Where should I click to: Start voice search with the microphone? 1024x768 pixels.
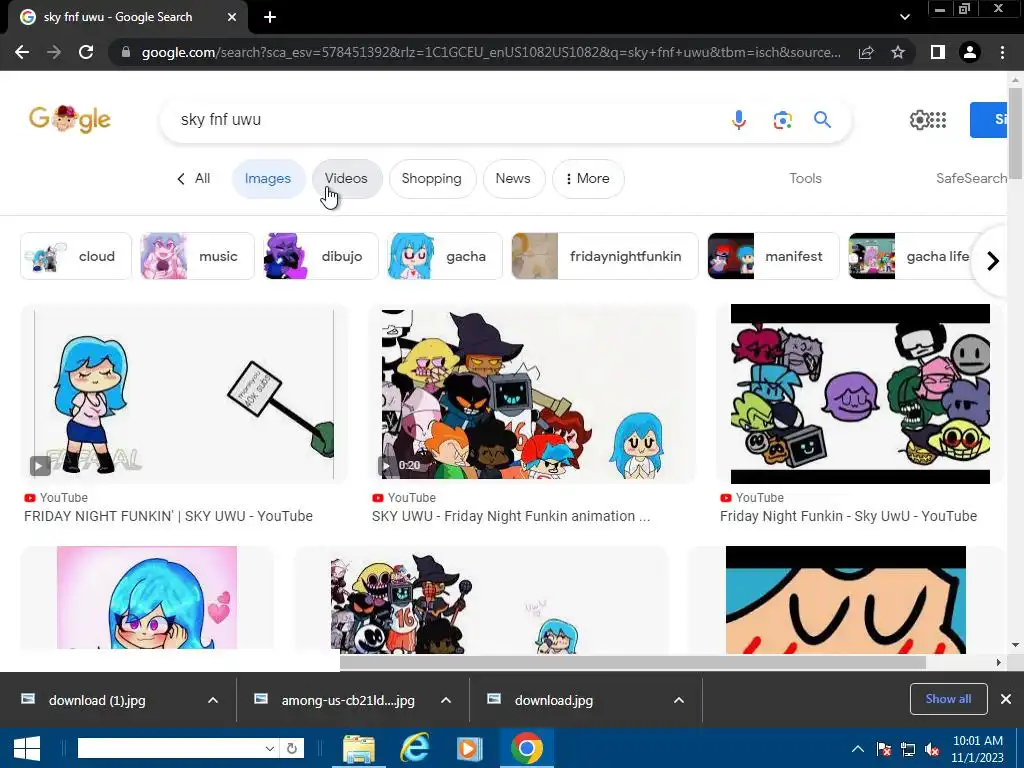click(x=739, y=120)
